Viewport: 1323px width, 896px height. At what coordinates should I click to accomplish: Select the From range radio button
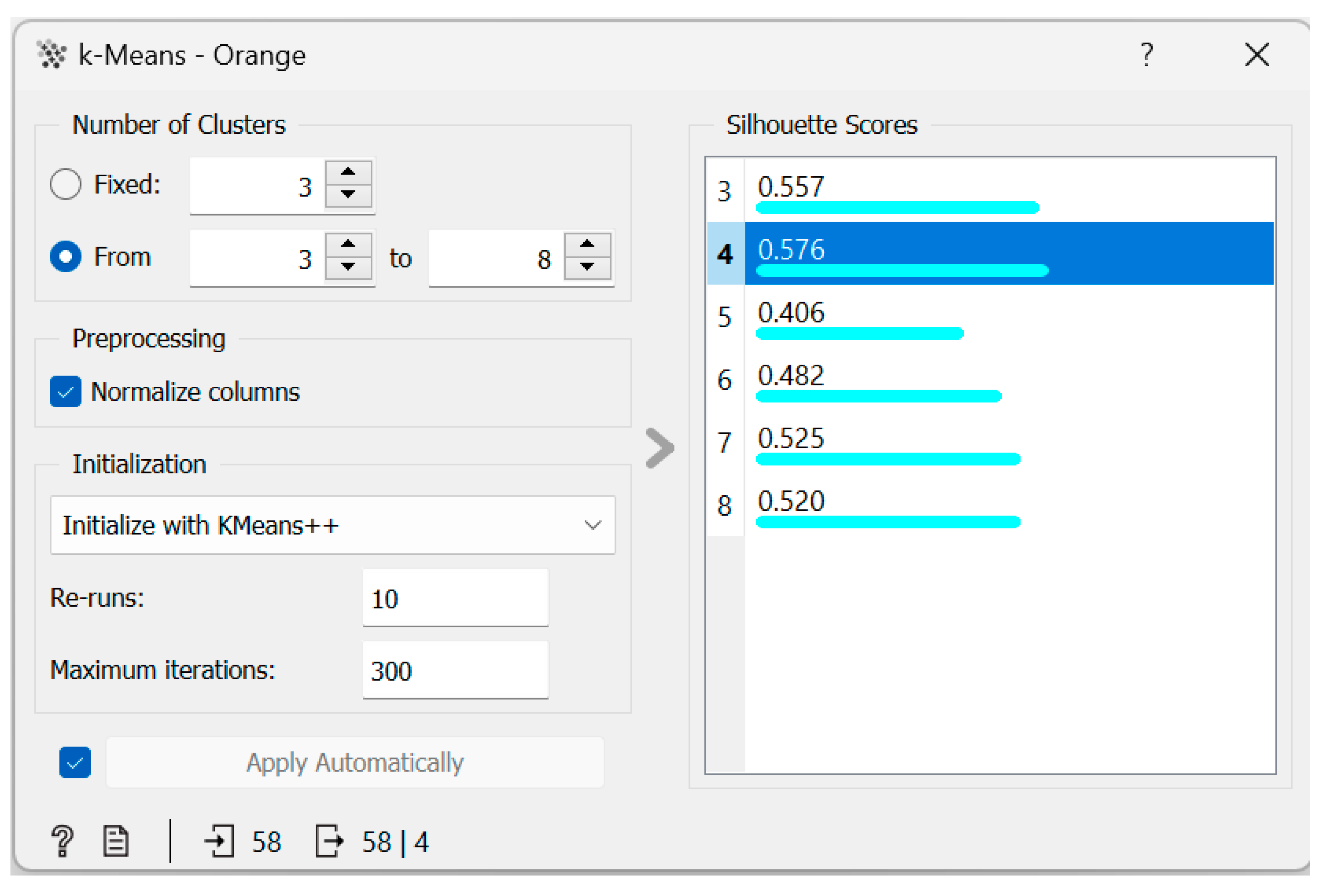(x=65, y=257)
